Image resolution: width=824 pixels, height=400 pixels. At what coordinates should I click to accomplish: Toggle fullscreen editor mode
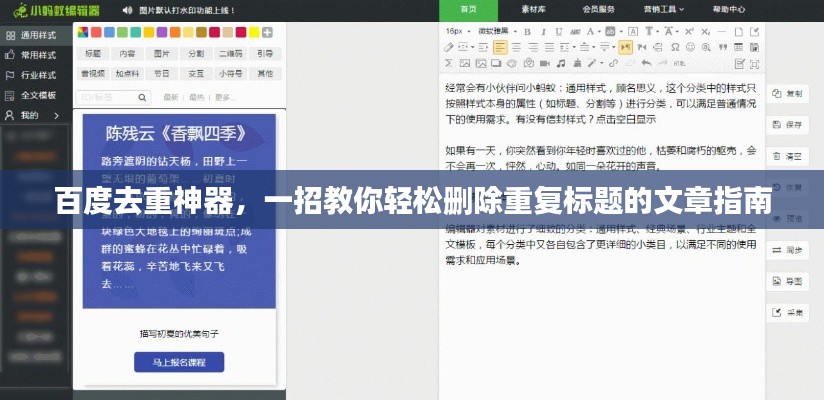point(755,64)
